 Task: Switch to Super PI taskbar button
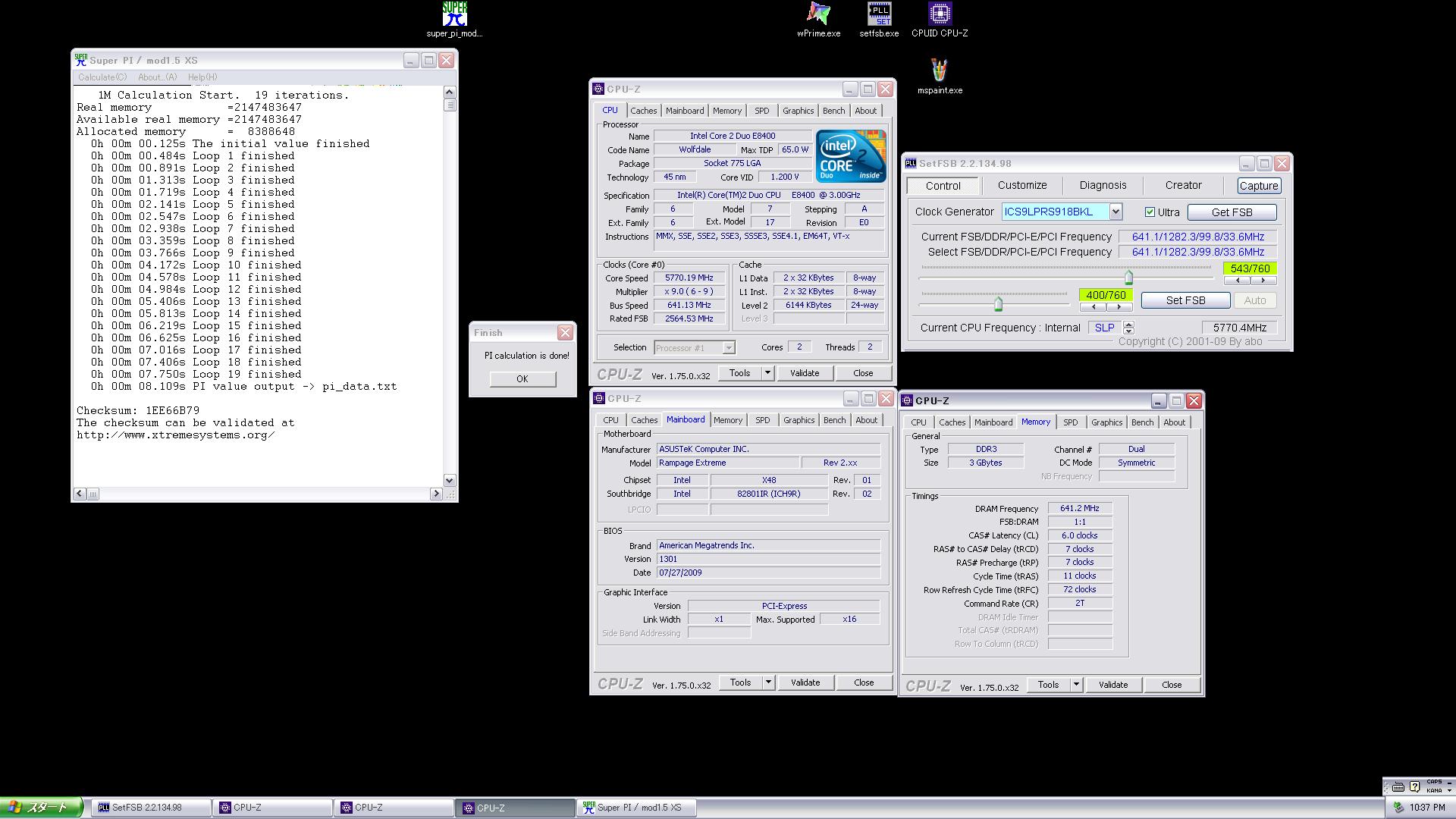click(636, 808)
